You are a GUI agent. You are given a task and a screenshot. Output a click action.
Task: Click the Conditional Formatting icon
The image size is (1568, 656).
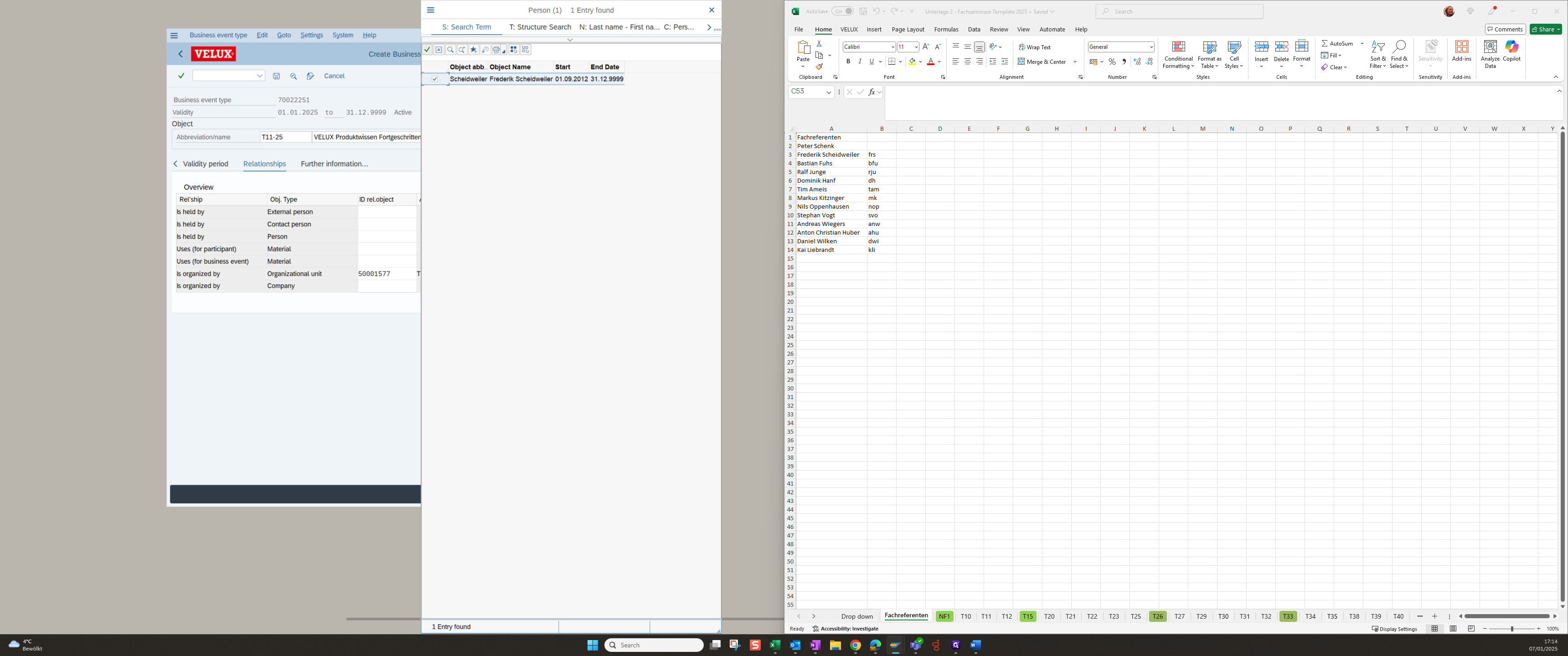1178,55
